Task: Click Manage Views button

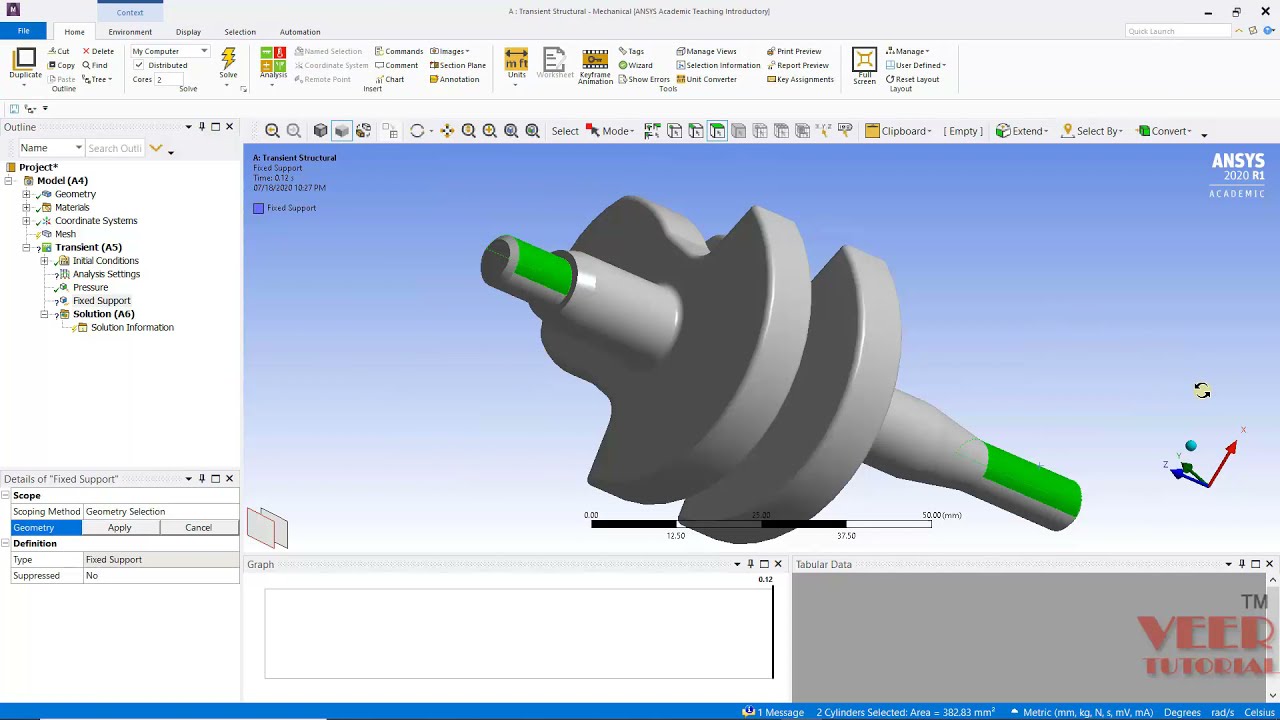Action: (706, 51)
